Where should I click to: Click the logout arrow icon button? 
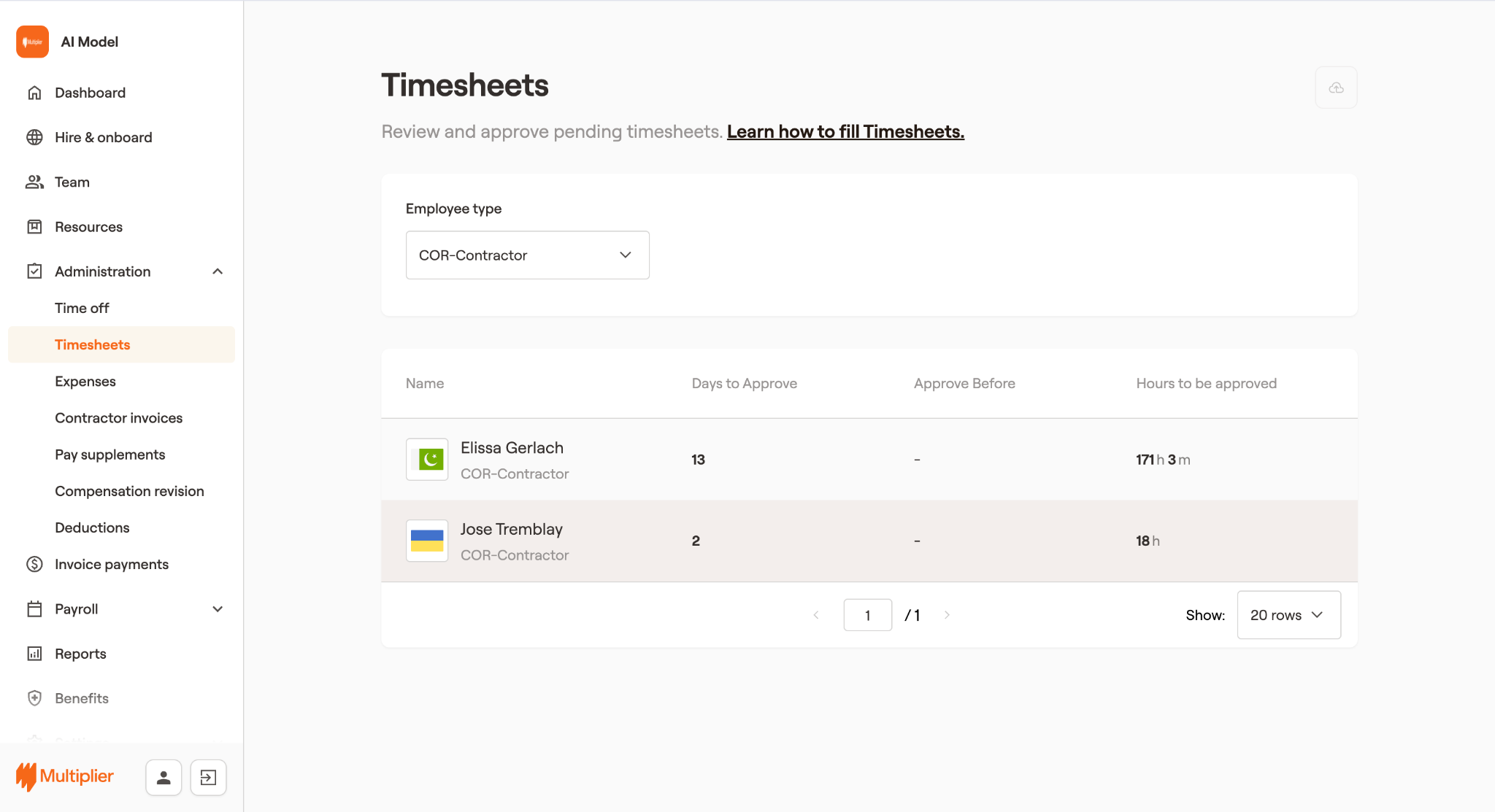point(208,778)
